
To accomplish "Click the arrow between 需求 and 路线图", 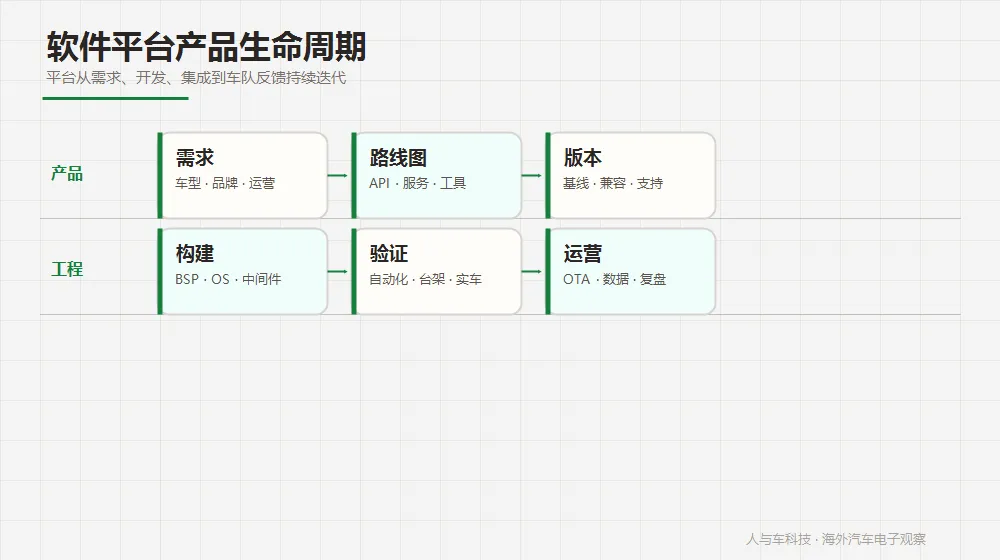I will tap(338, 175).
